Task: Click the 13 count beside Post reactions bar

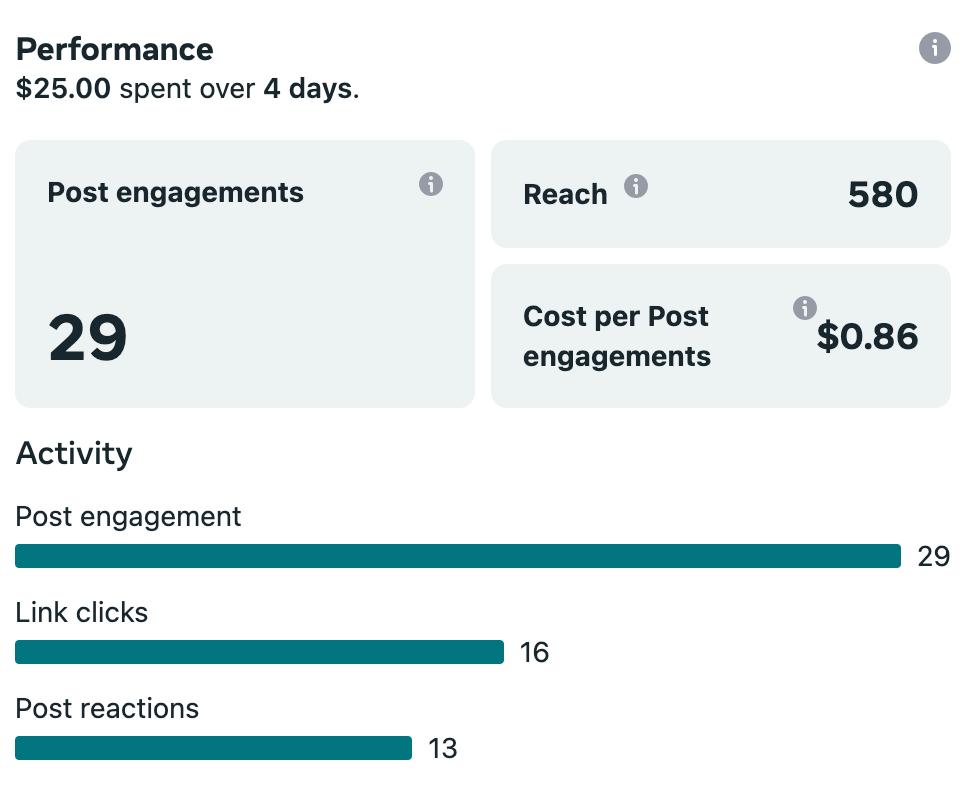Action: (442, 749)
